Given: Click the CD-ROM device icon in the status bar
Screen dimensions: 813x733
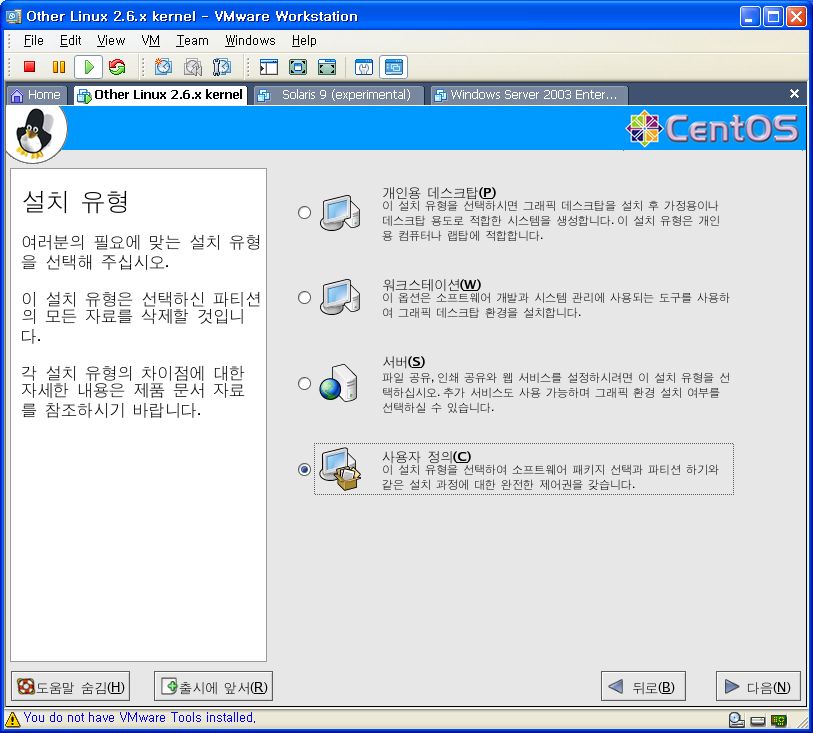Looking at the screenshot, I should 736,719.
